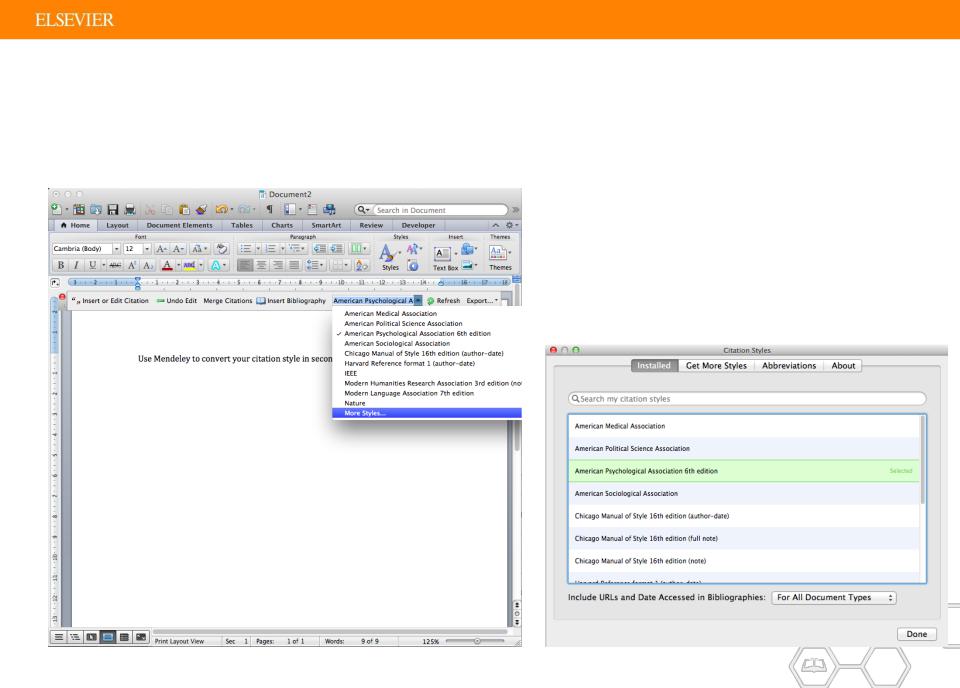Click the Format Painter brush icon
The height and width of the screenshot is (688, 960).
tap(201, 209)
